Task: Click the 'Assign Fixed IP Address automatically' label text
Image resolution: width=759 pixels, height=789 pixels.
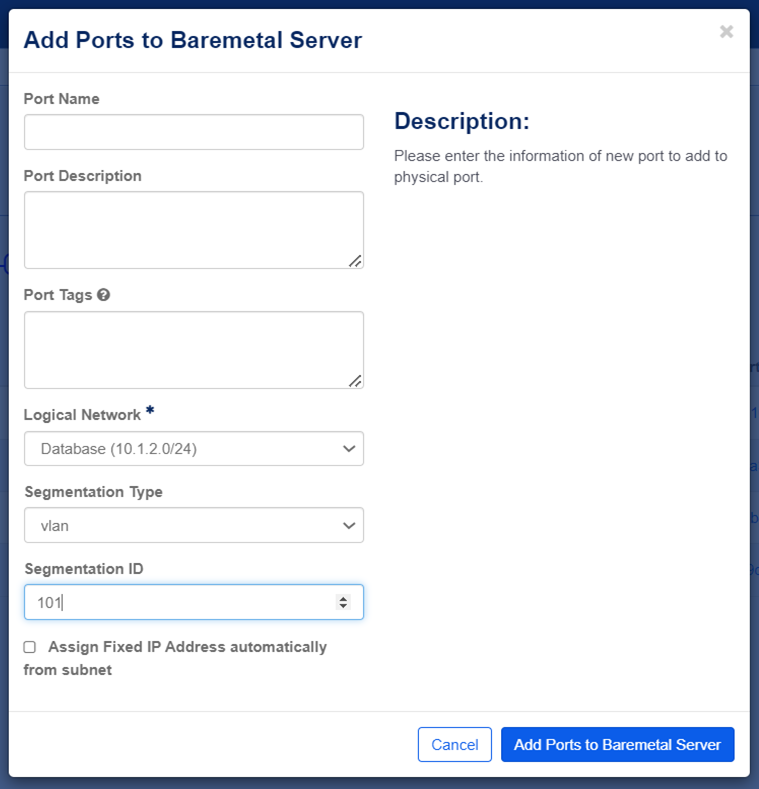Action: (187, 647)
